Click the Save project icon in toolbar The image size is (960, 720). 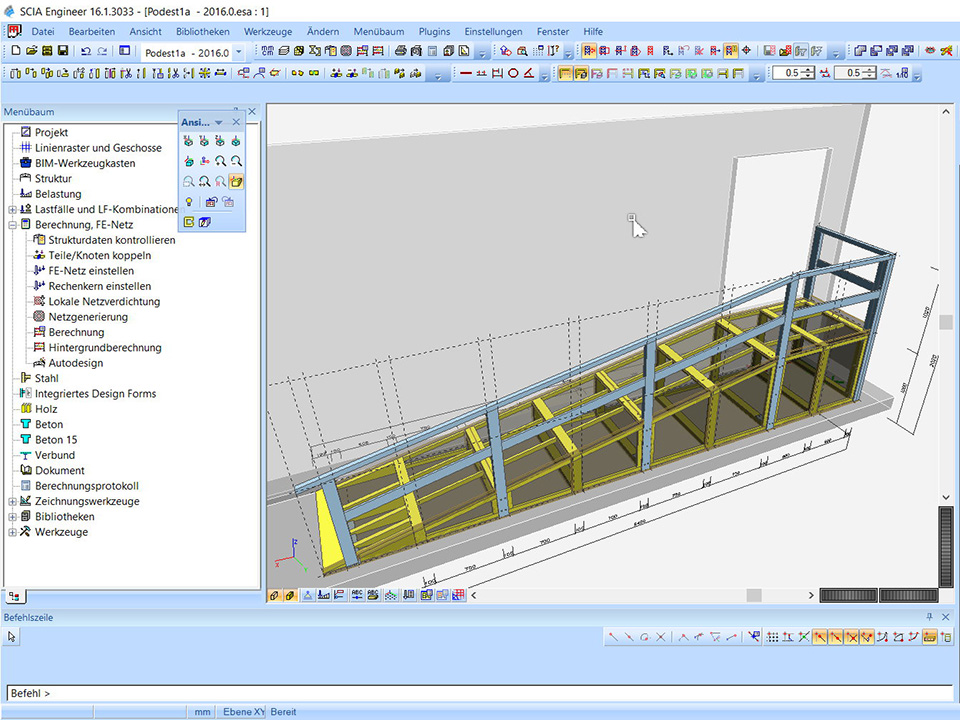[63, 51]
